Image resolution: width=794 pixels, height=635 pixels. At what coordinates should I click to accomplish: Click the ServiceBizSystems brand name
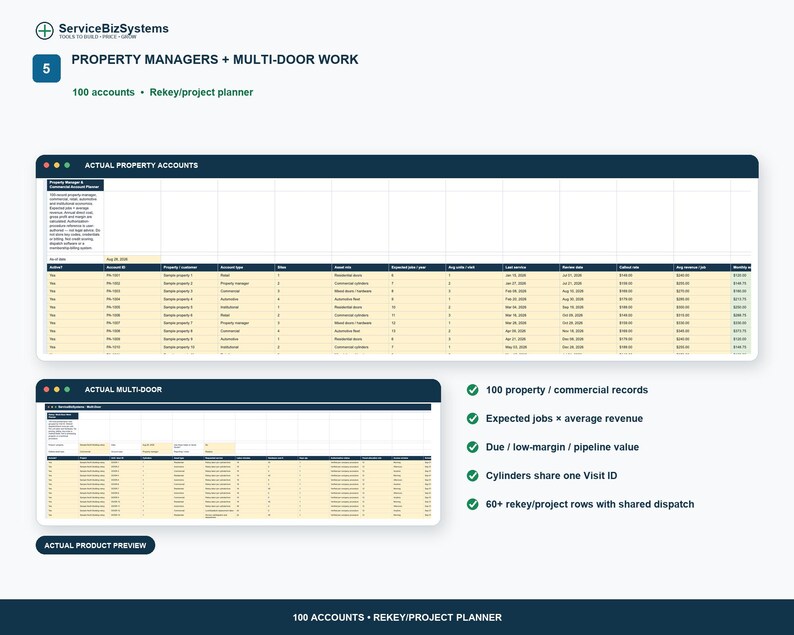click(x=113, y=28)
